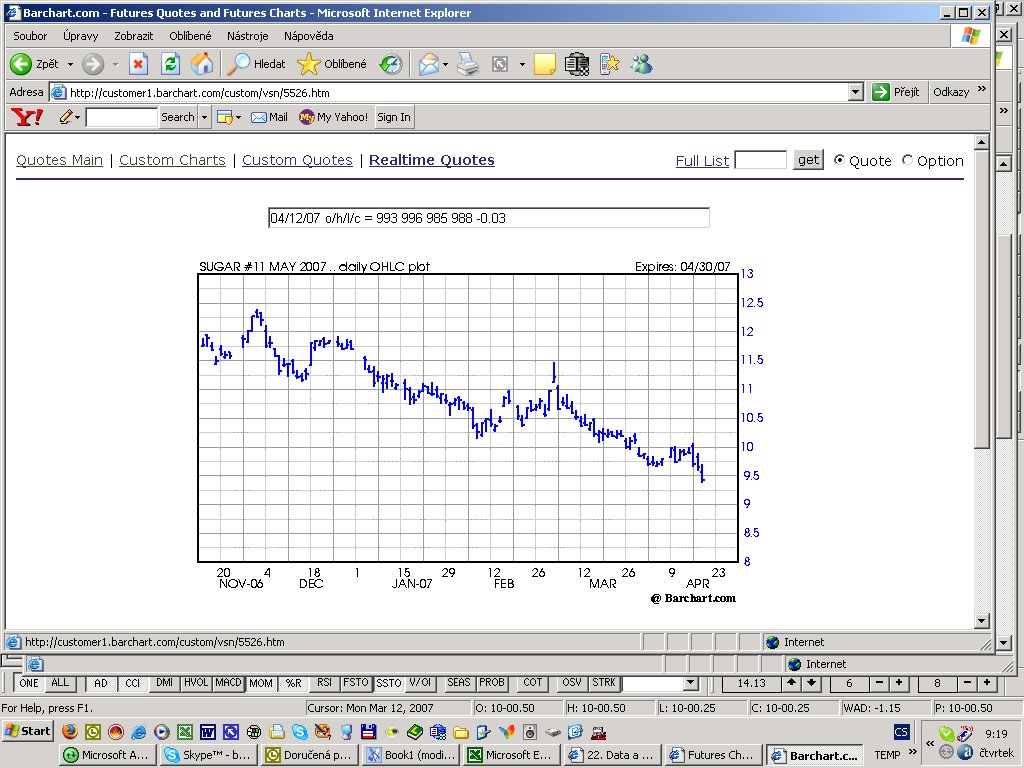This screenshot has width=1024, height=768.
Task: Click the symbol input field beside Full List
Action: pyautogui.click(x=760, y=160)
